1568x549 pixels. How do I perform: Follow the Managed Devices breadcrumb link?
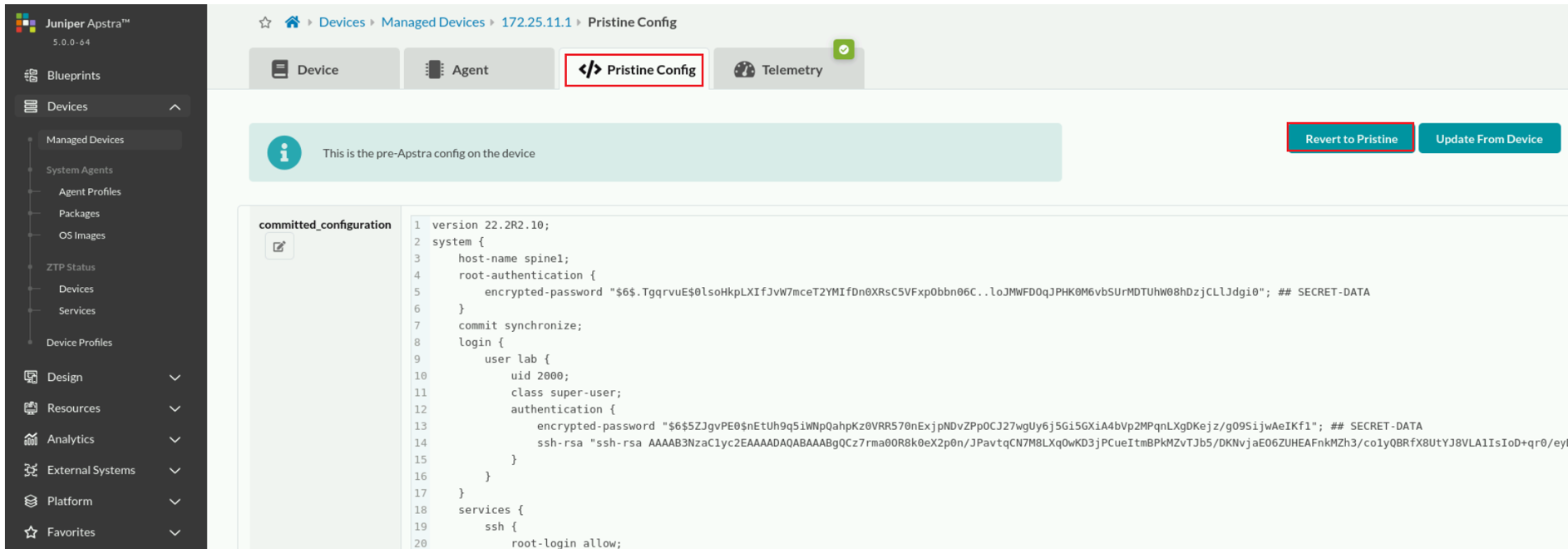coord(432,22)
